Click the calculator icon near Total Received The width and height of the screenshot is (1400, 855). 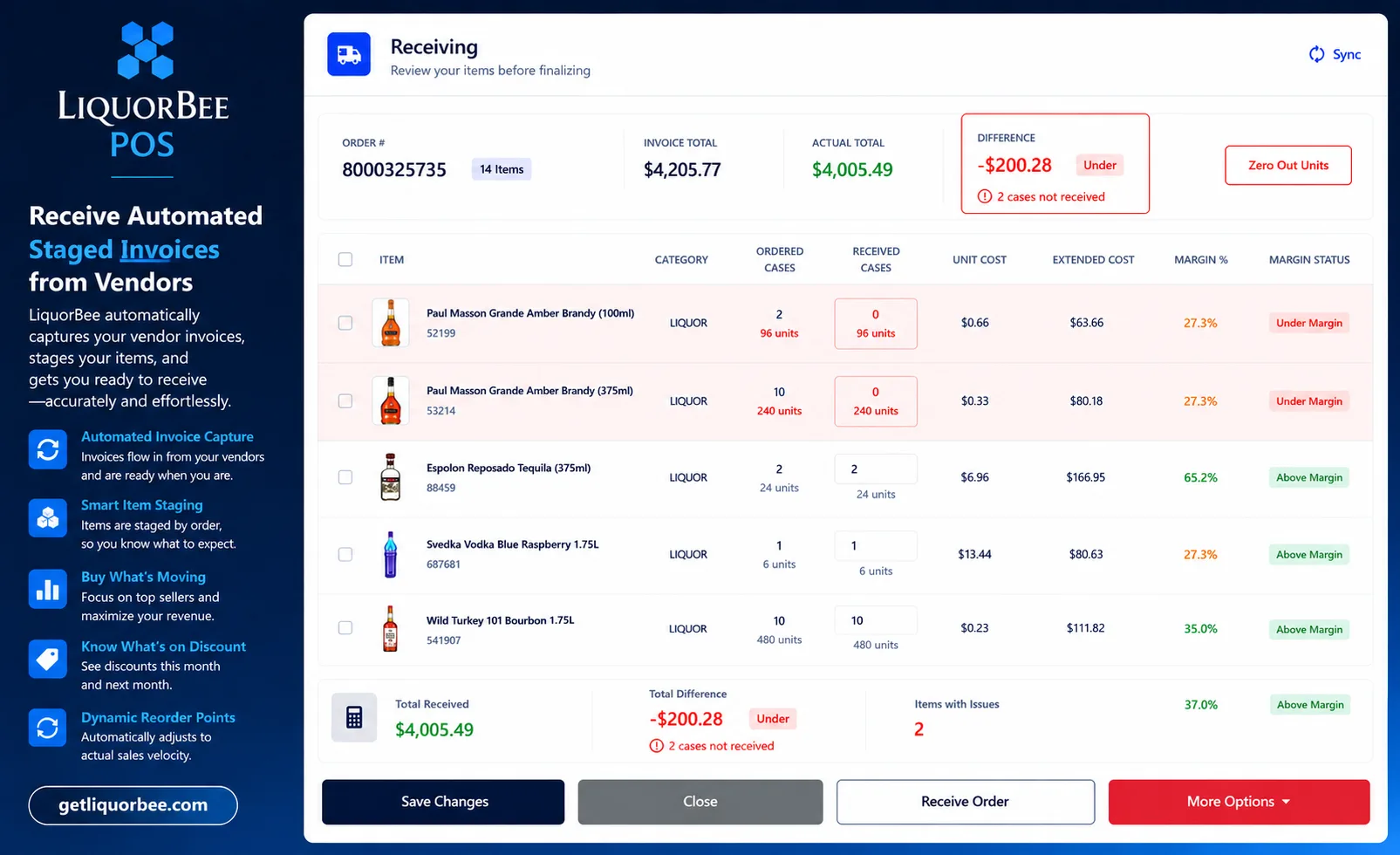[x=354, y=717]
